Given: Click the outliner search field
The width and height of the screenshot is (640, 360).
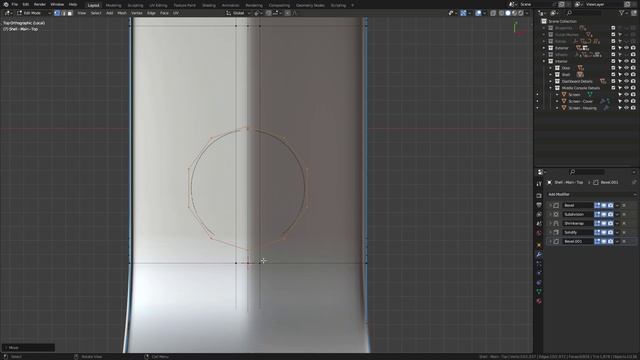Looking at the screenshot, I should click(585, 13).
